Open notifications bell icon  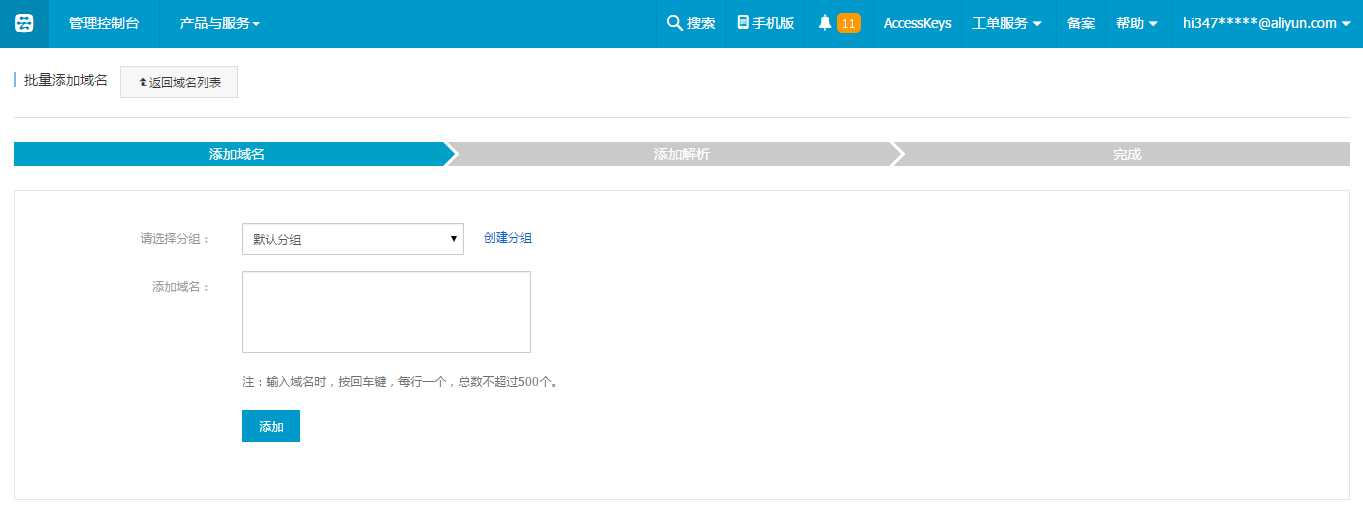pyautogui.click(x=825, y=23)
